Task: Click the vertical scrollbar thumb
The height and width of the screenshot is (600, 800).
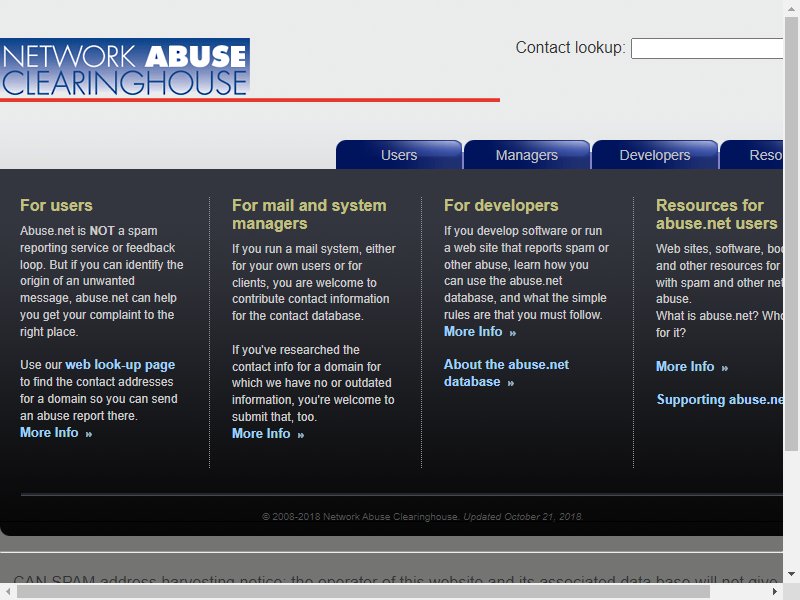Action: 791,234
